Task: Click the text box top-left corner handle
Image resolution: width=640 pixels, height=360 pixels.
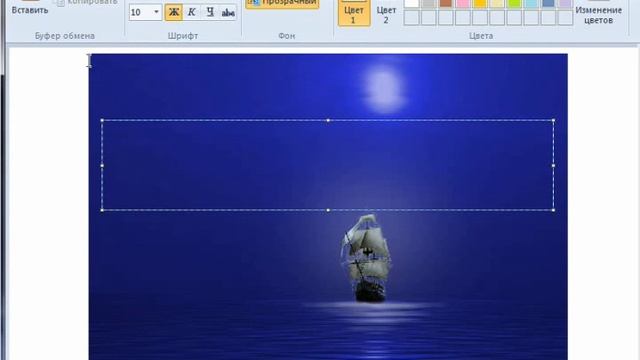Action: [x=102, y=120]
